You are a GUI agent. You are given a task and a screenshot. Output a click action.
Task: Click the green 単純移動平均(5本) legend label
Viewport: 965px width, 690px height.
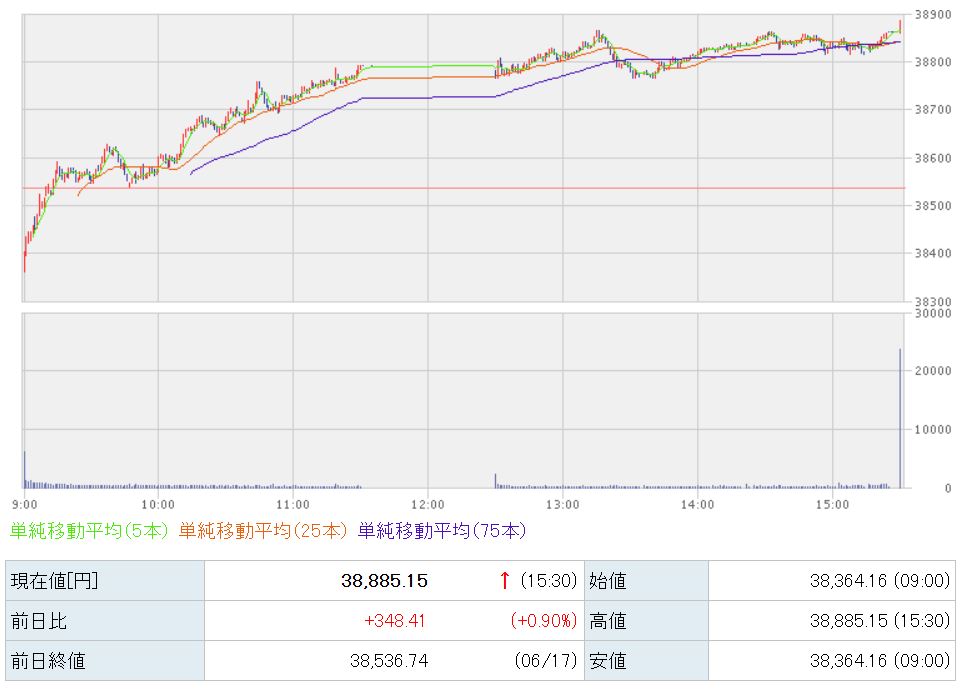click(x=89, y=531)
